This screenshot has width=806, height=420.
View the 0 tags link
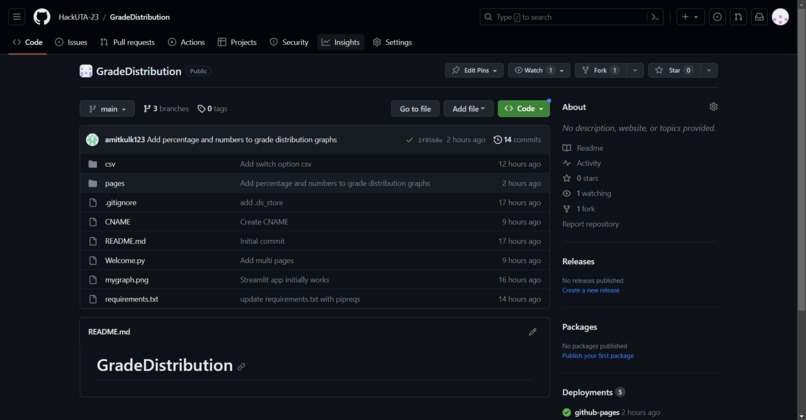tap(212, 108)
